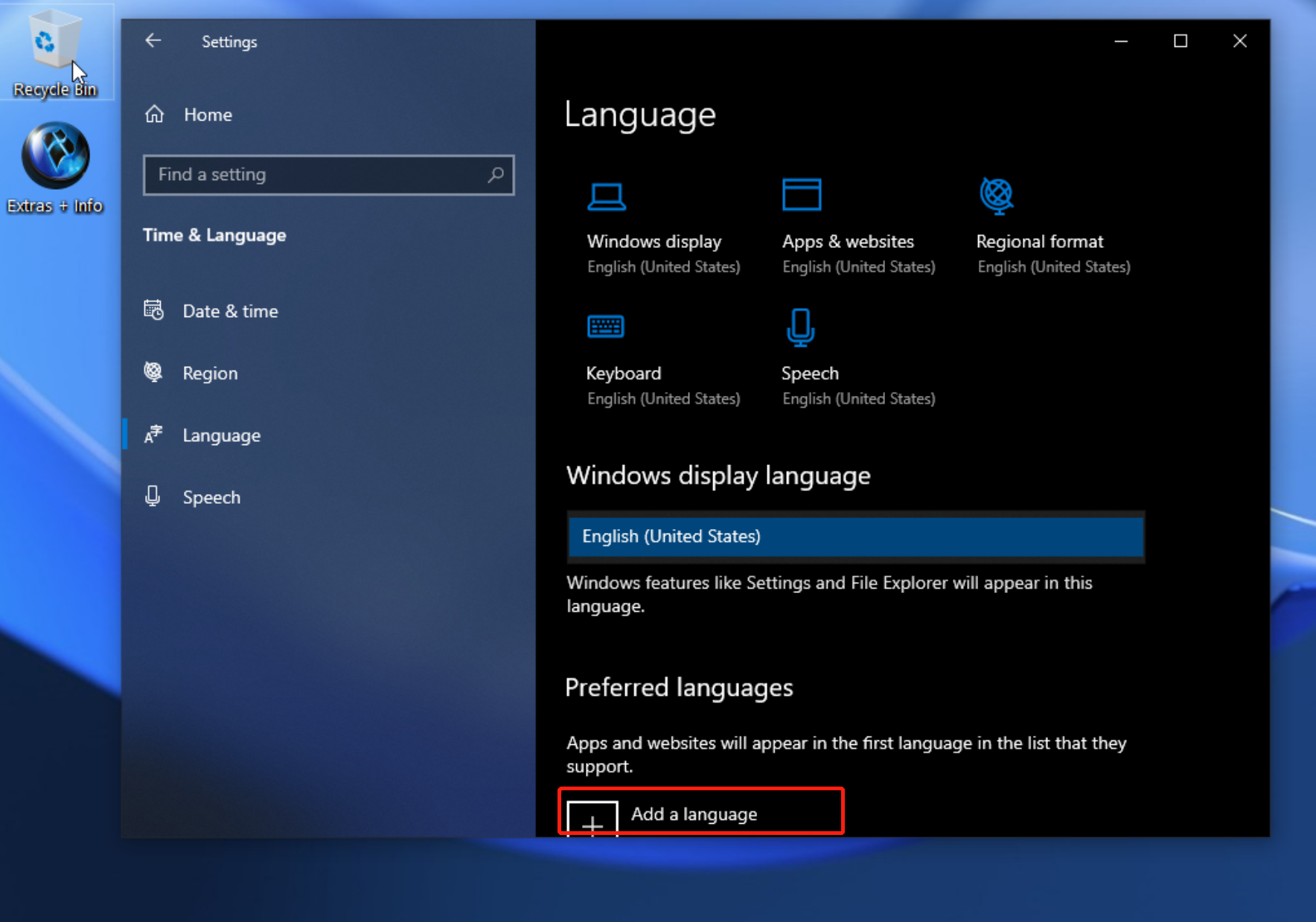Click the Apps & websites window icon

[802, 195]
